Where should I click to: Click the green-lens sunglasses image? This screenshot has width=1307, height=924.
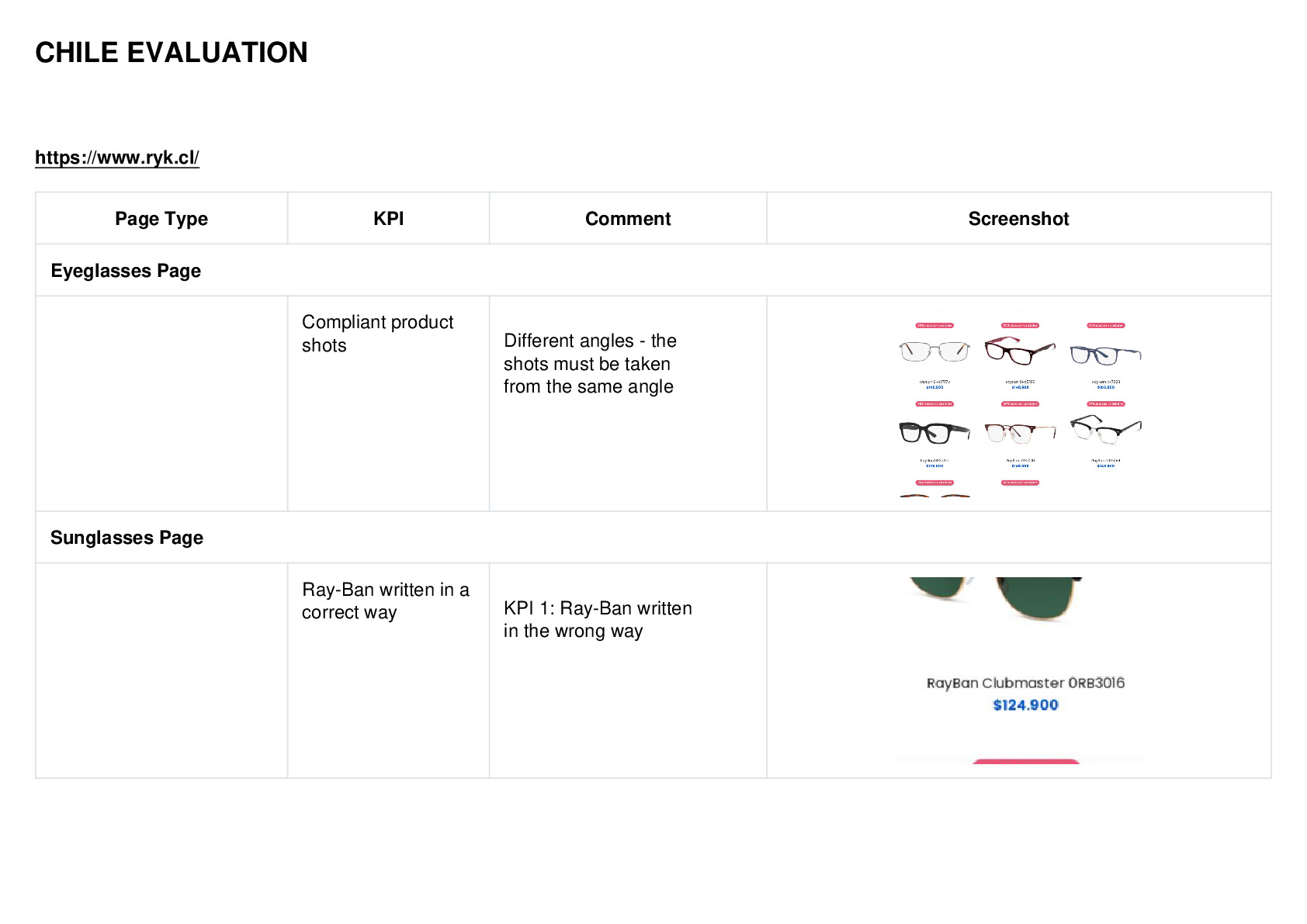pos(996,599)
